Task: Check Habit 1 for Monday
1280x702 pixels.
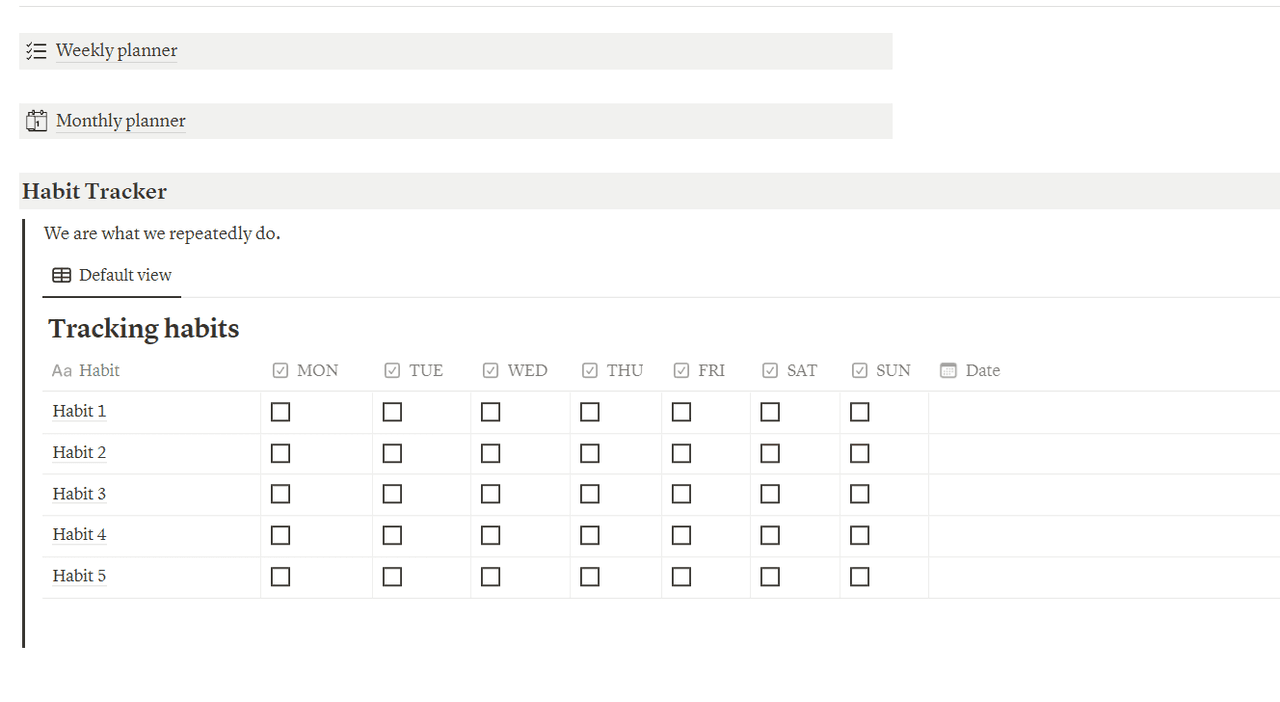Action: pos(280,412)
